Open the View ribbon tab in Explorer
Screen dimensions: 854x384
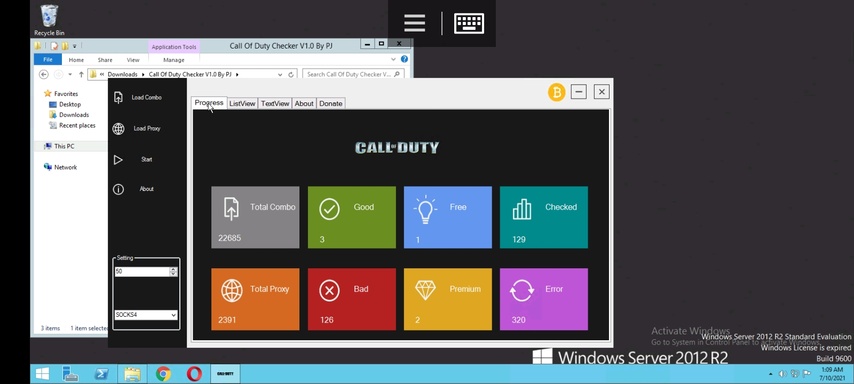133,60
